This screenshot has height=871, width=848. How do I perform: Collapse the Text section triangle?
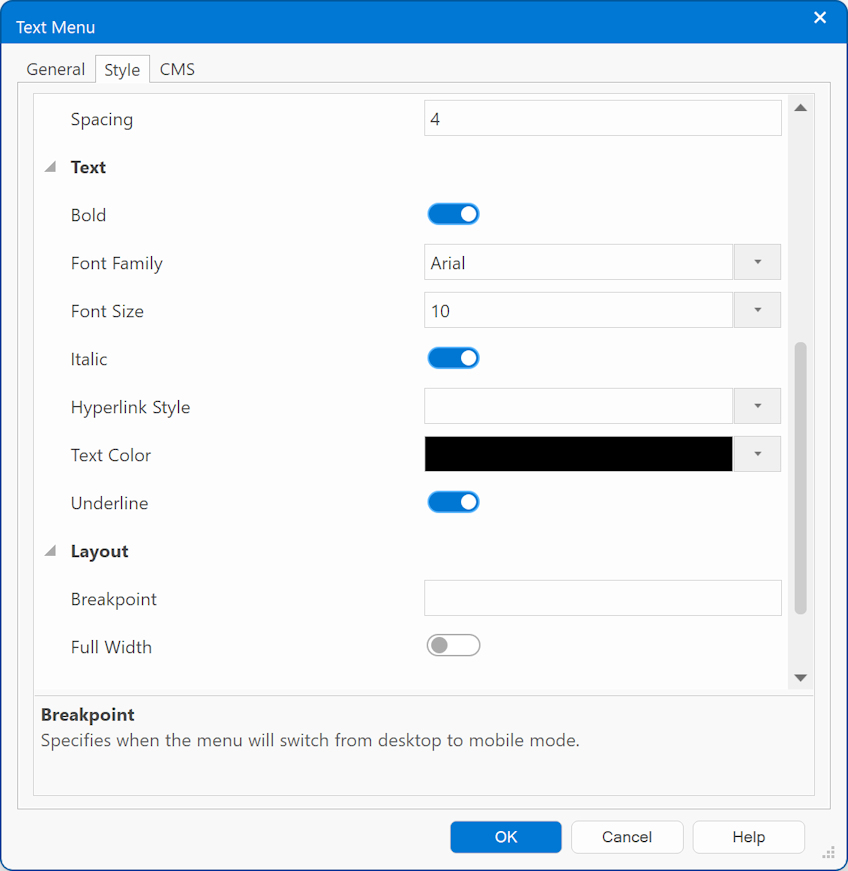50,168
